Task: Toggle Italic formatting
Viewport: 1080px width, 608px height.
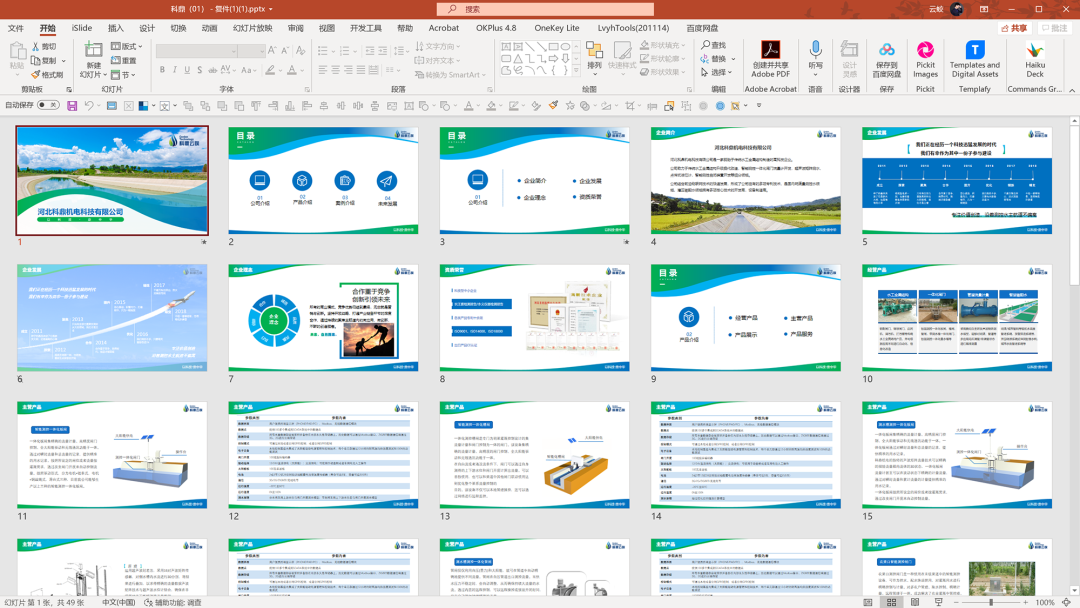Action: tap(175, 70)
